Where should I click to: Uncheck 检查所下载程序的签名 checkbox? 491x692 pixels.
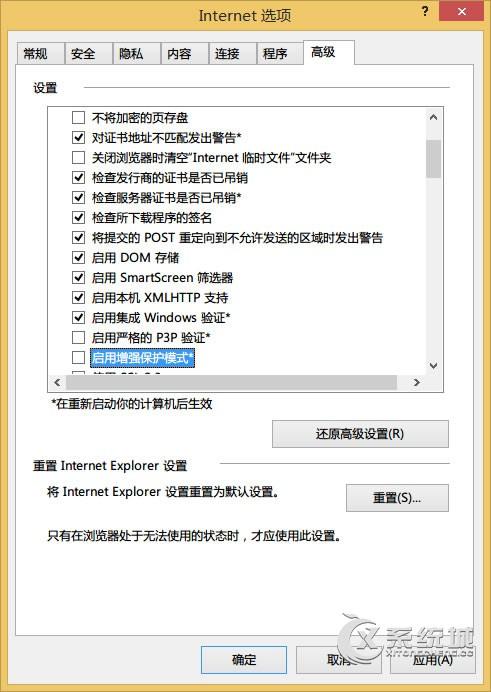[79, 217]
